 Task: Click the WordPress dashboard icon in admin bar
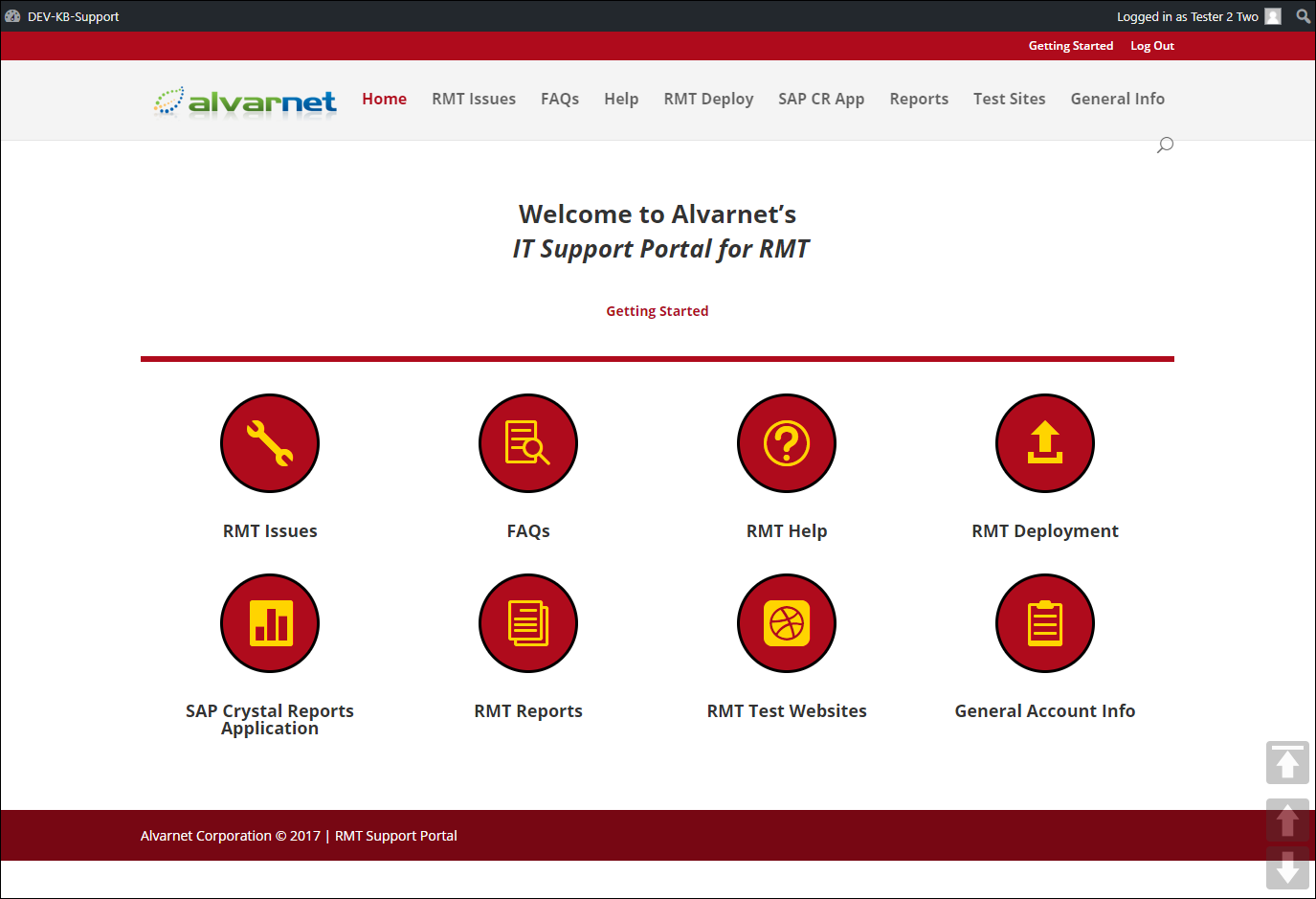[x=12, y=16]
